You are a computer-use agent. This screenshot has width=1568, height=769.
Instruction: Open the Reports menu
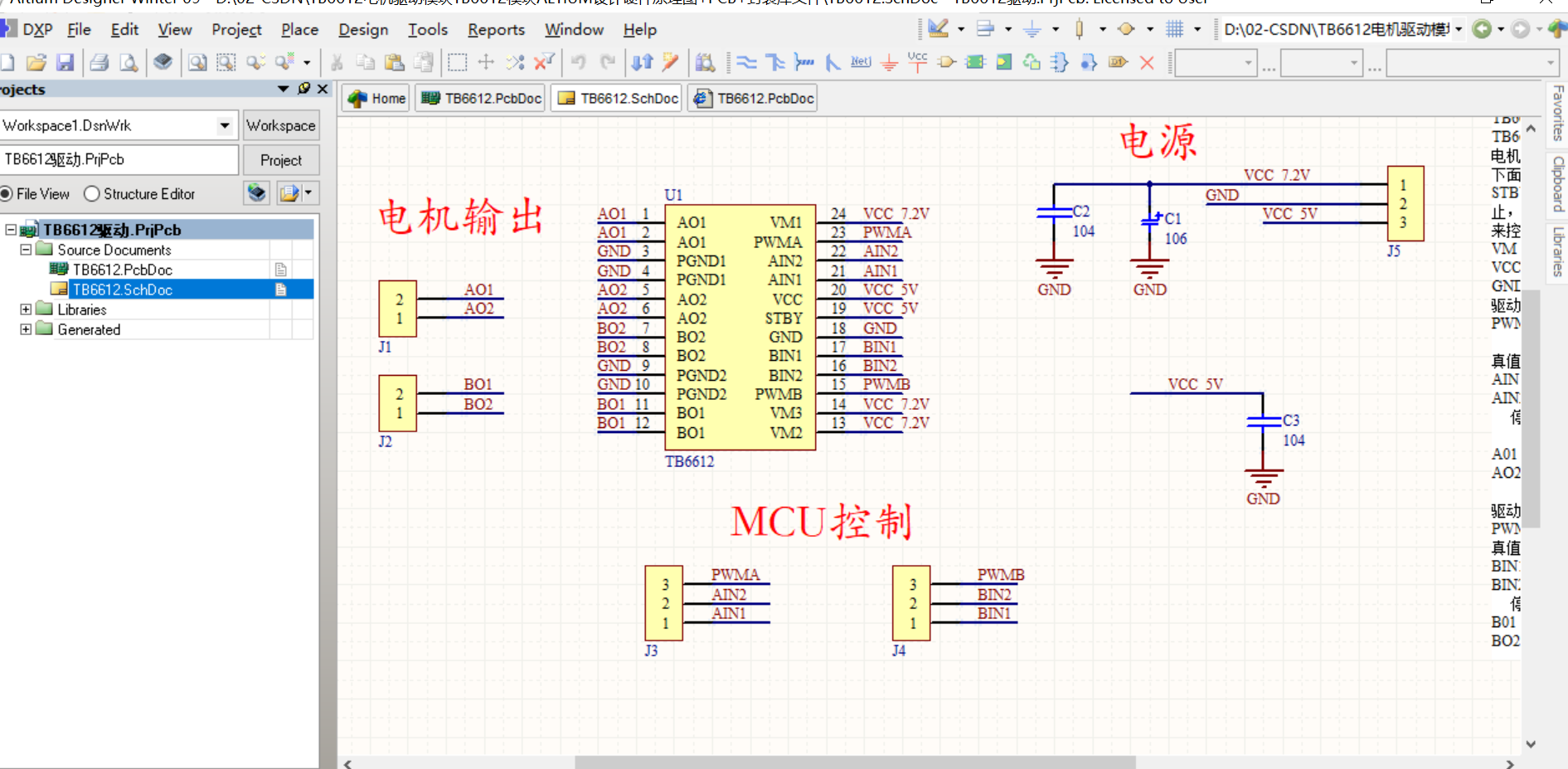(496, 29)
